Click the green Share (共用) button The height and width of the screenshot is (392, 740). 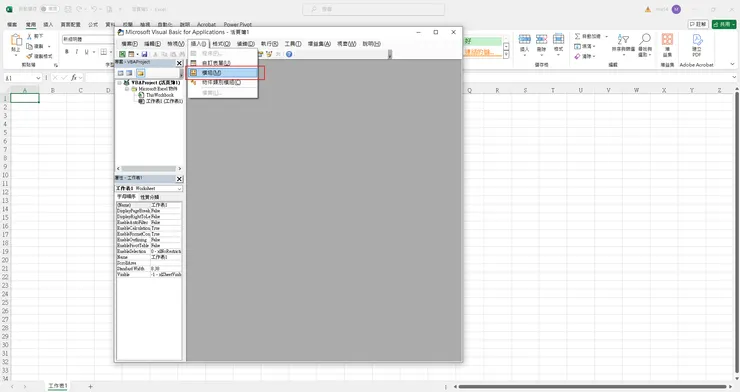(x=724, y=24)
